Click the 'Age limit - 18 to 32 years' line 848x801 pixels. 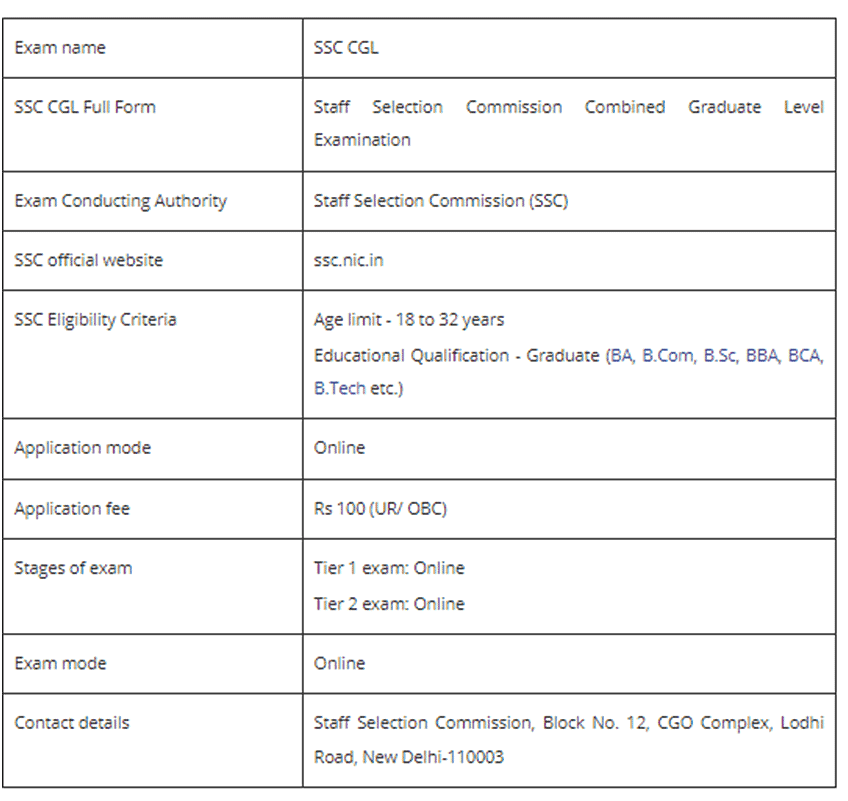(409, 320)
